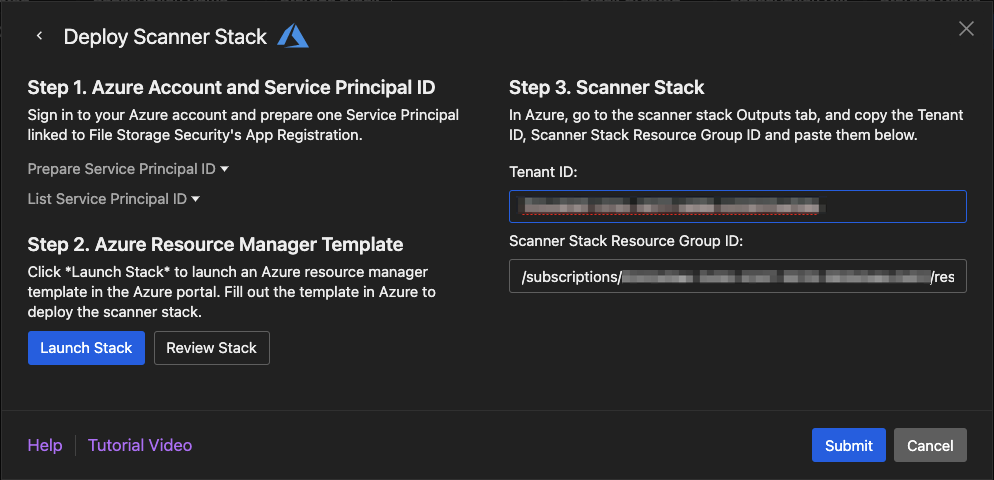This screenshot has width=994, height=480.
Task: Click the Step 3 instruction paragraph text
Action: pos(735,125)
